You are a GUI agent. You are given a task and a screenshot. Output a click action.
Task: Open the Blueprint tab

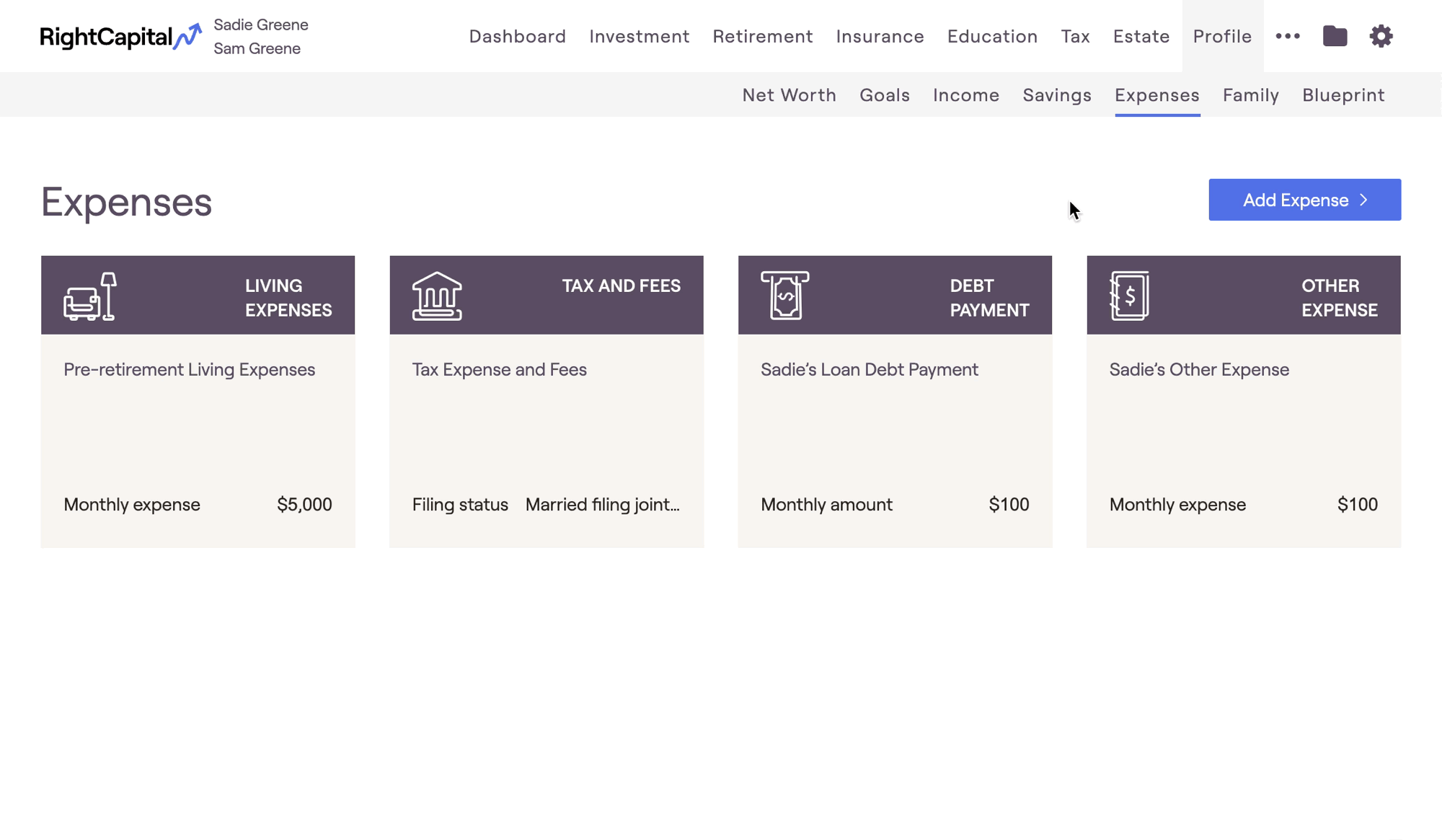pos(1343,95)
